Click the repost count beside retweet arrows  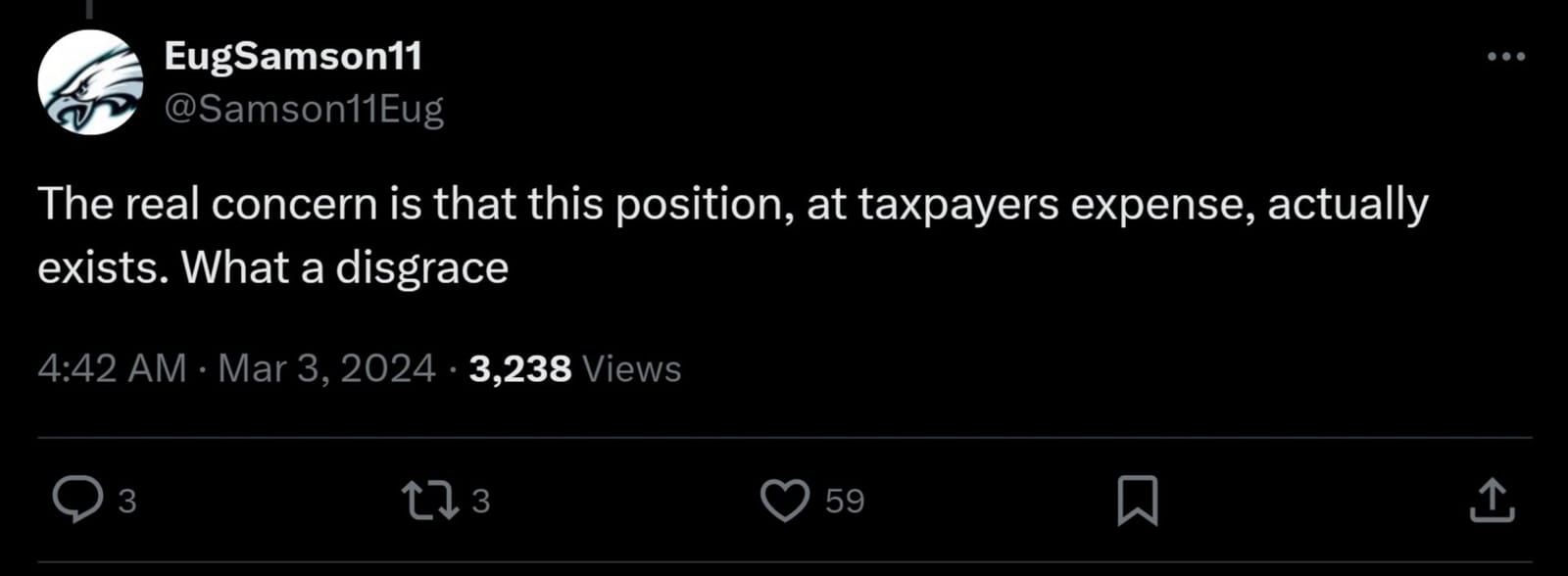pyautogui.click(x=480, y=502)
